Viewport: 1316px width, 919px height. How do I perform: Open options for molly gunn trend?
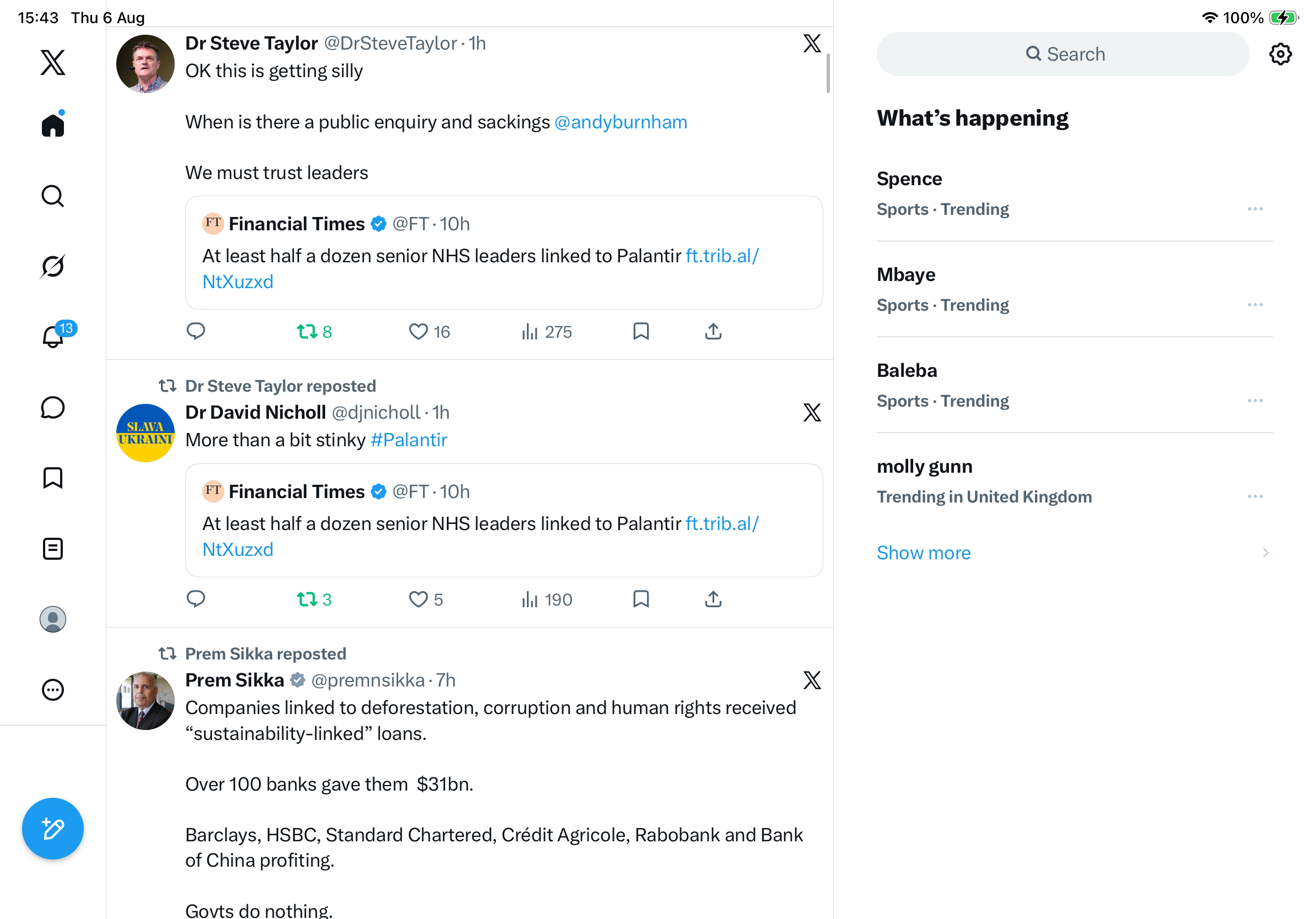pos(1255,497)
